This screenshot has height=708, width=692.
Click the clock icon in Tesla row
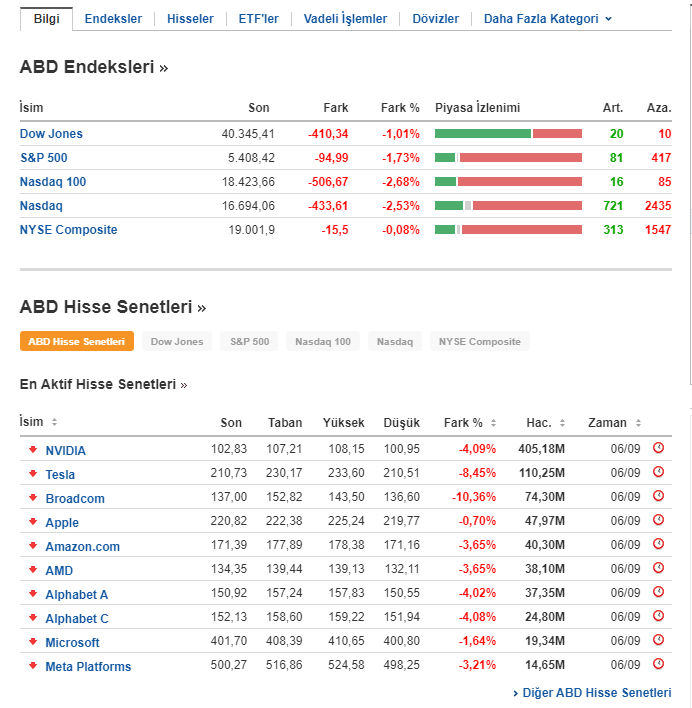point(658,473)
